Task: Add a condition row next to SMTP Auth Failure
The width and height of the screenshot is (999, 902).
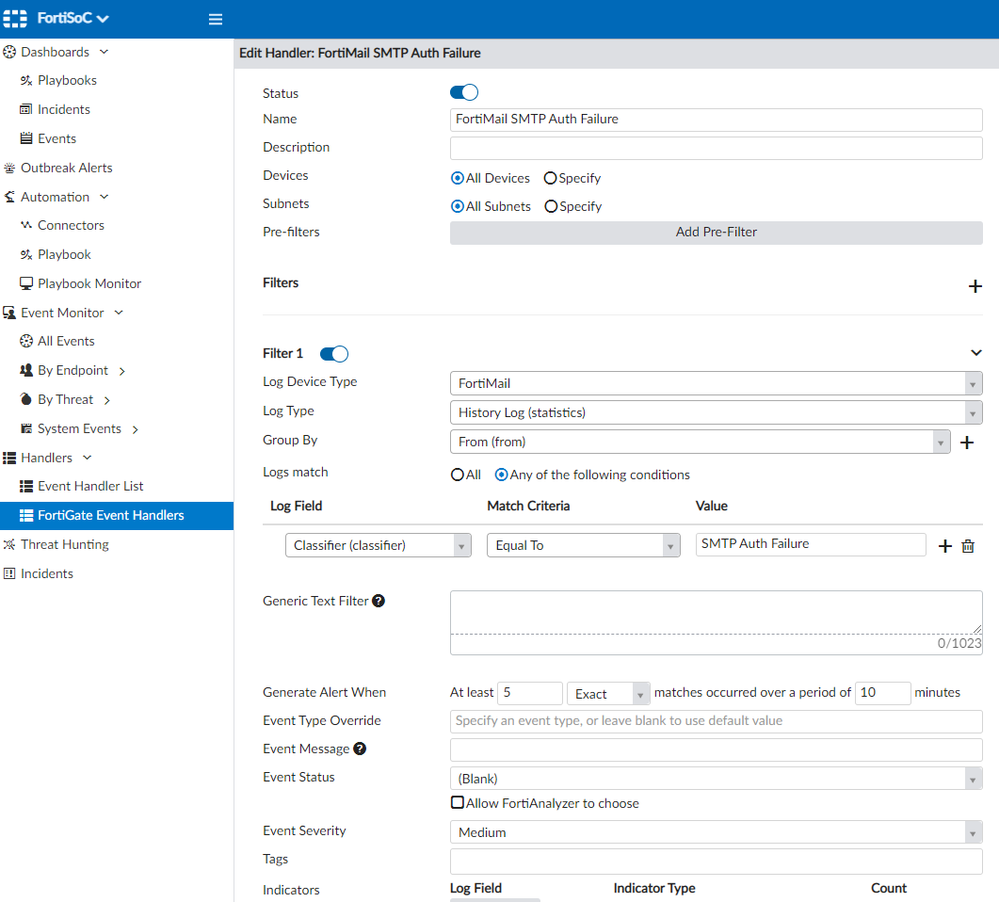Action: click(x=944, y=546)
